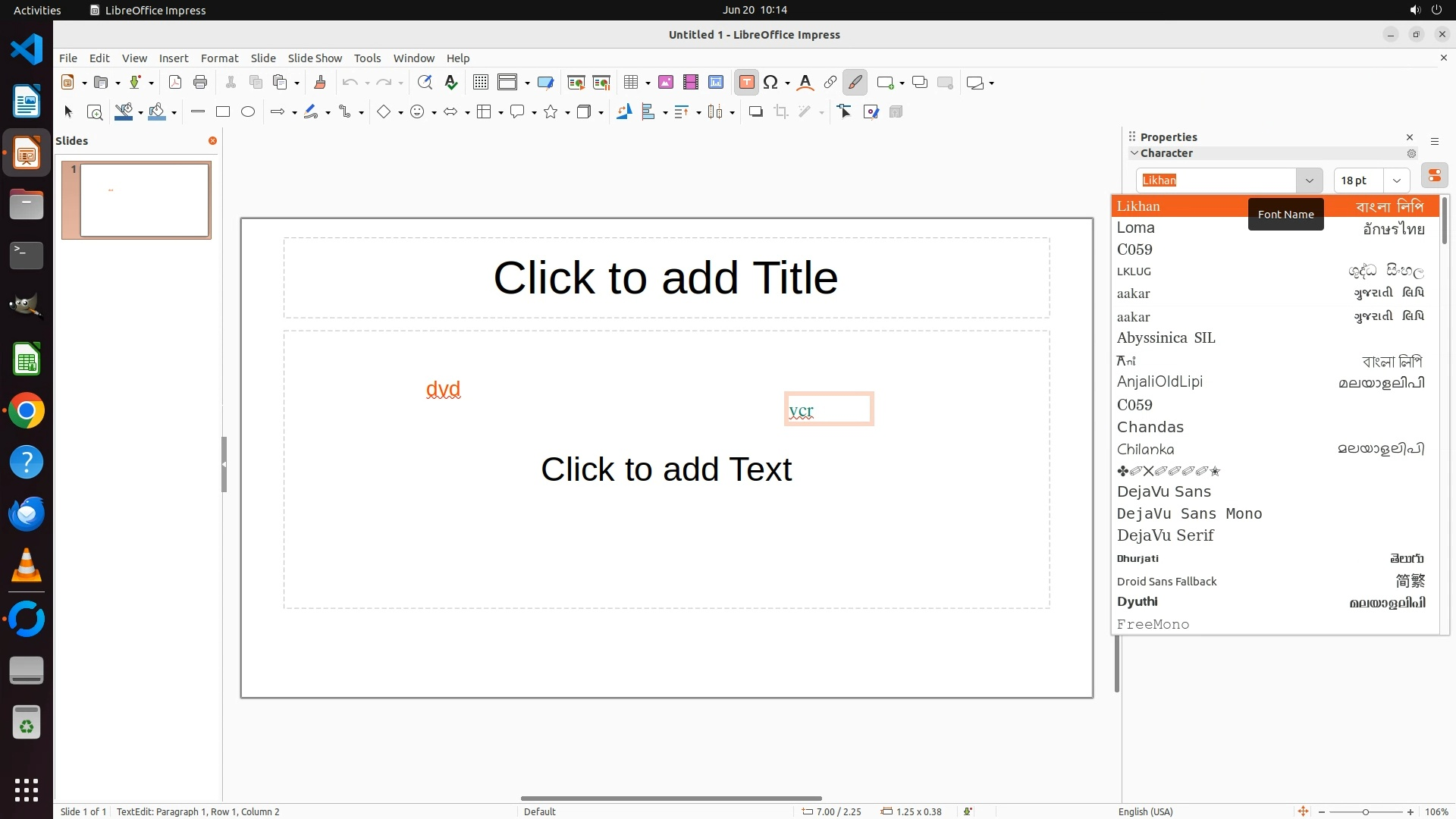The image size is (1456, 819).
Task: Collapse the font name dropdown arrow
Action: [1309, 180]
